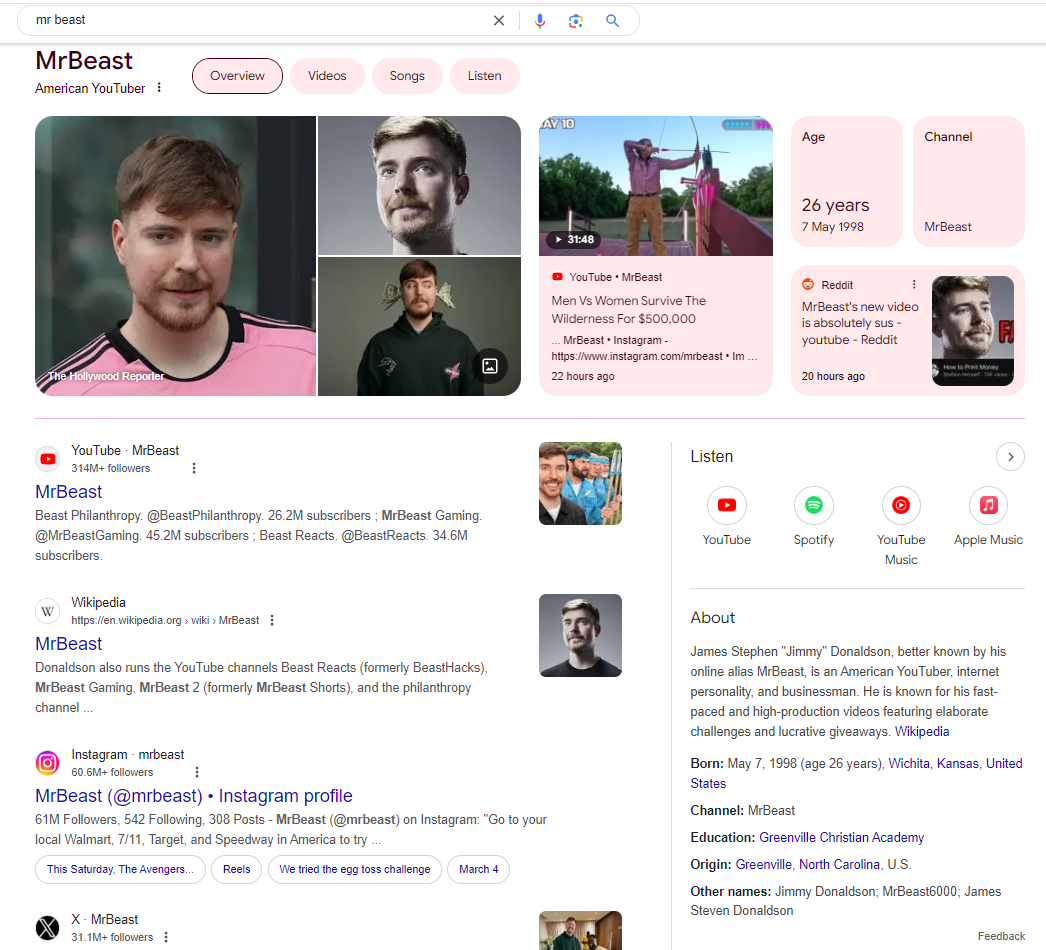Click the '22 hours ago' timestamp

(x=583, y=376)
